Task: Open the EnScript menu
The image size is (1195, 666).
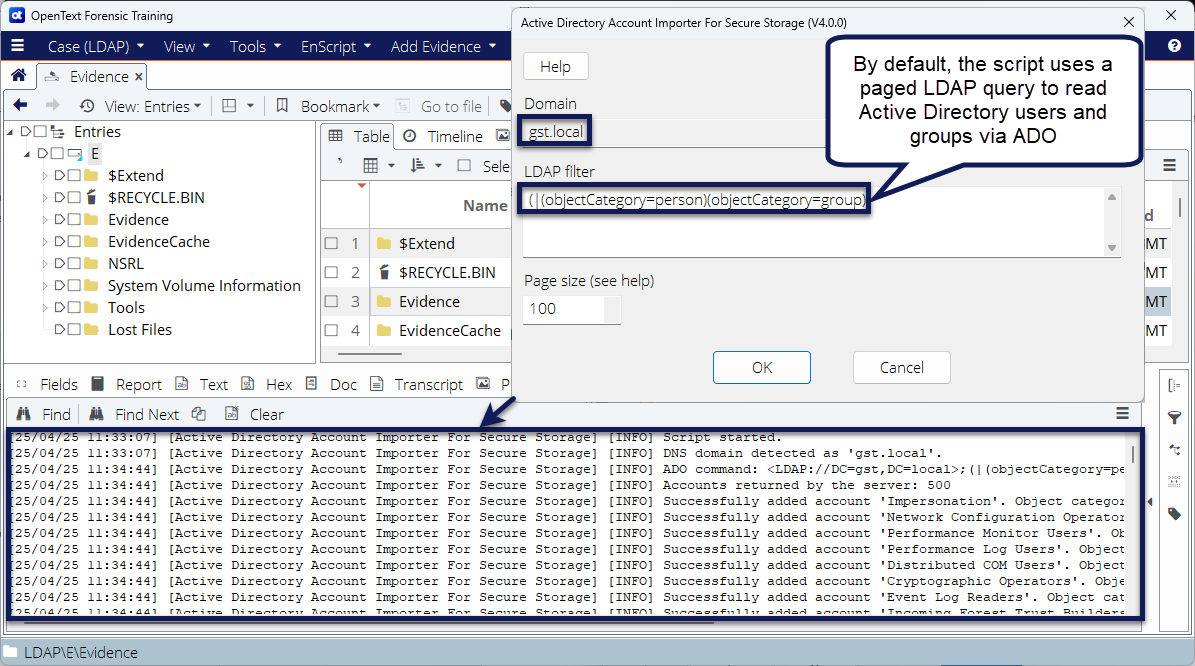Action: (x=336, y=46)
